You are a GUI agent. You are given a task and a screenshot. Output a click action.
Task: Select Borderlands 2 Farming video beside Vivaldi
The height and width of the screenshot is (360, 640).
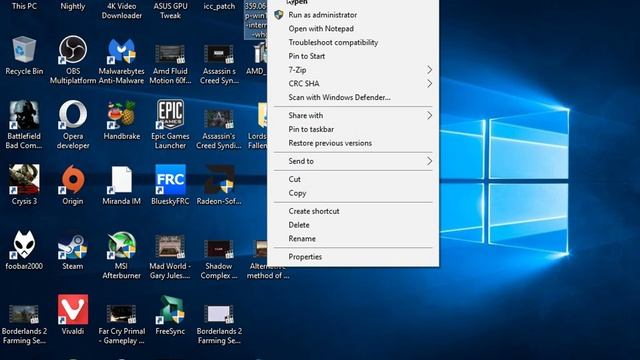[x=24, y=314]
